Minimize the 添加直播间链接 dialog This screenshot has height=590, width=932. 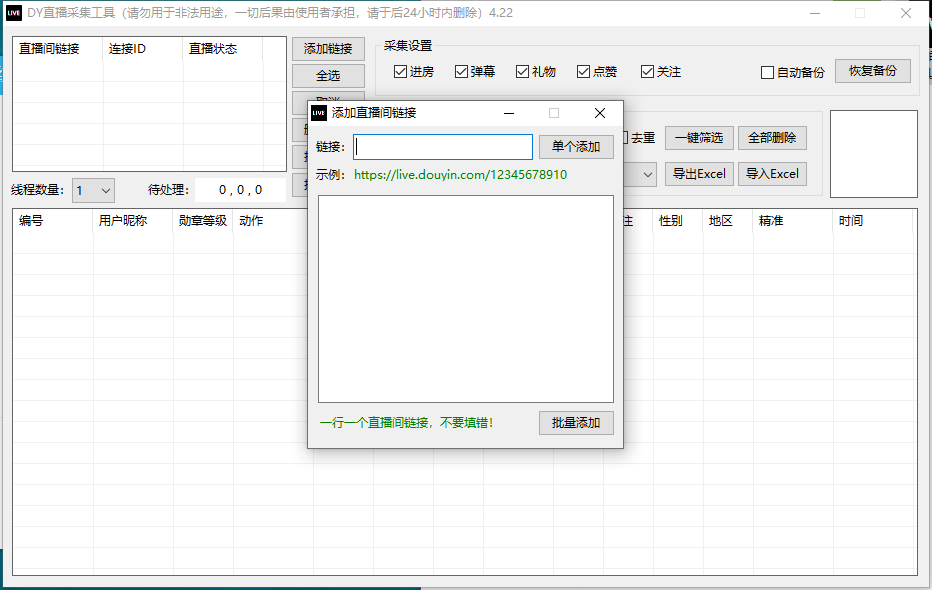508,113
